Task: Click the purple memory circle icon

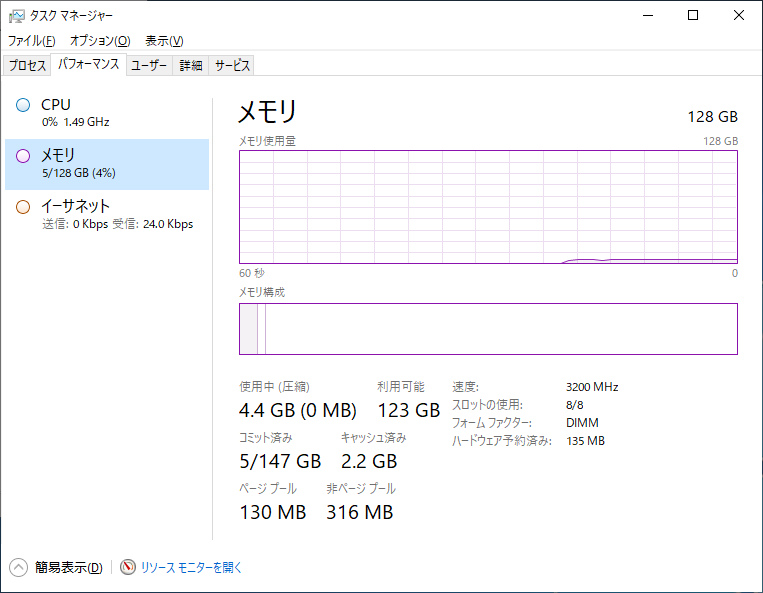Action: 23,155
